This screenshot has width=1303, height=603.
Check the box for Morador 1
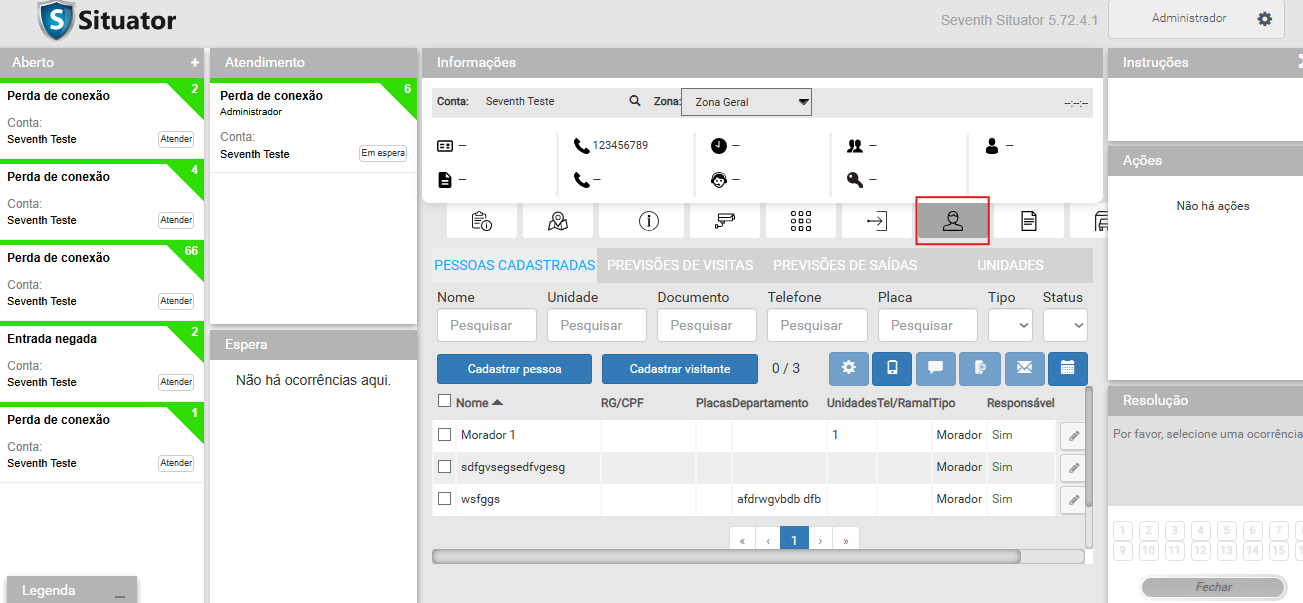click(445, 435)
